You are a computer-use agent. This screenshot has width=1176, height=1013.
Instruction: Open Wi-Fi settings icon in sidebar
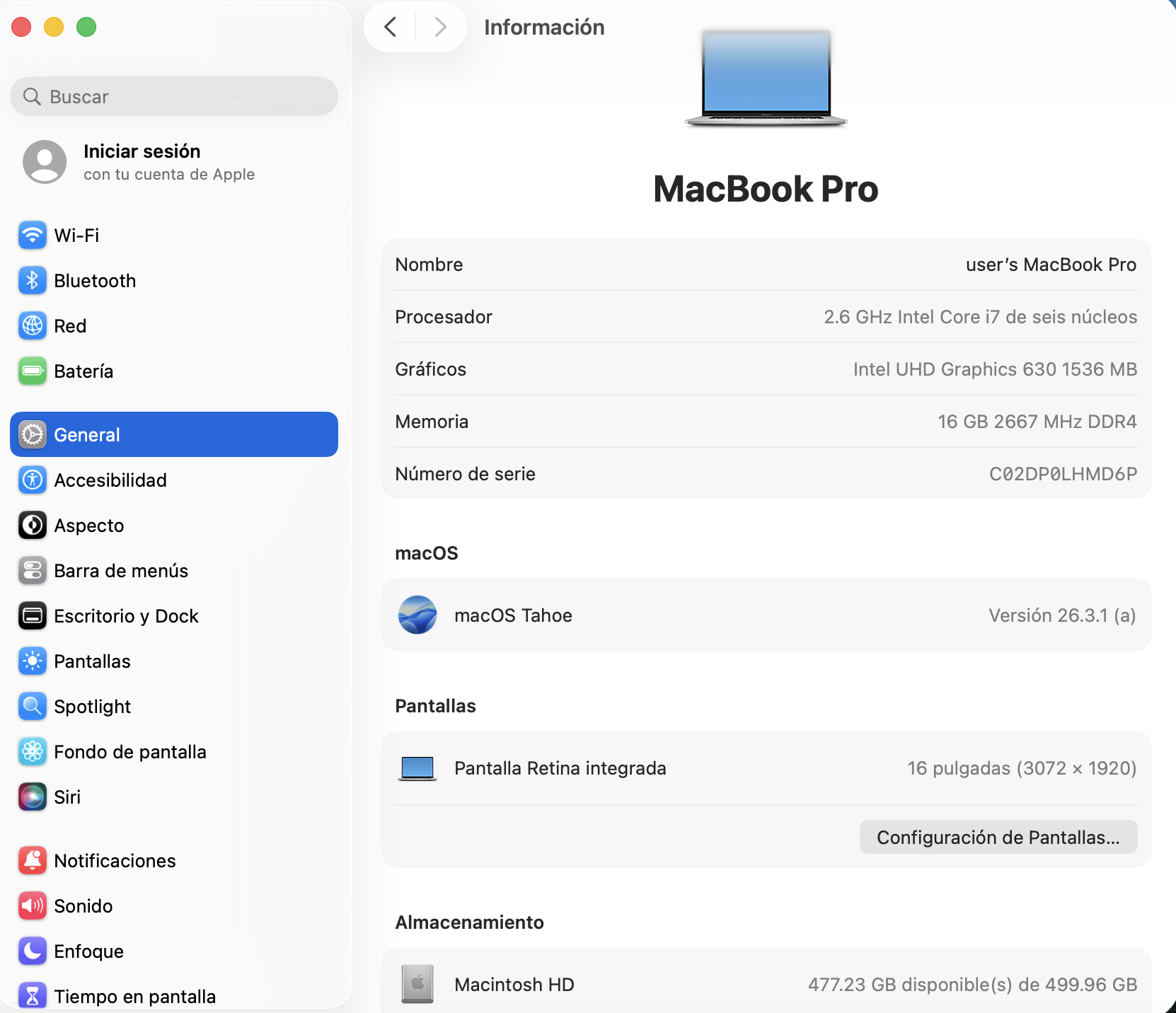pos(33,236)
